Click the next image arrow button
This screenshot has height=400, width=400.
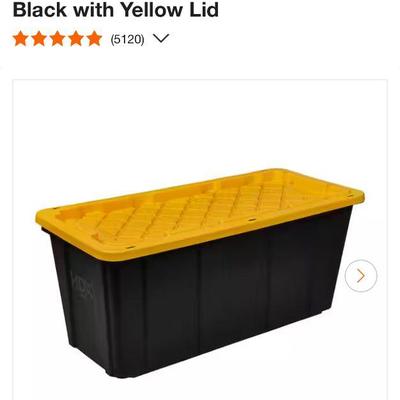(x=361, y=276)
